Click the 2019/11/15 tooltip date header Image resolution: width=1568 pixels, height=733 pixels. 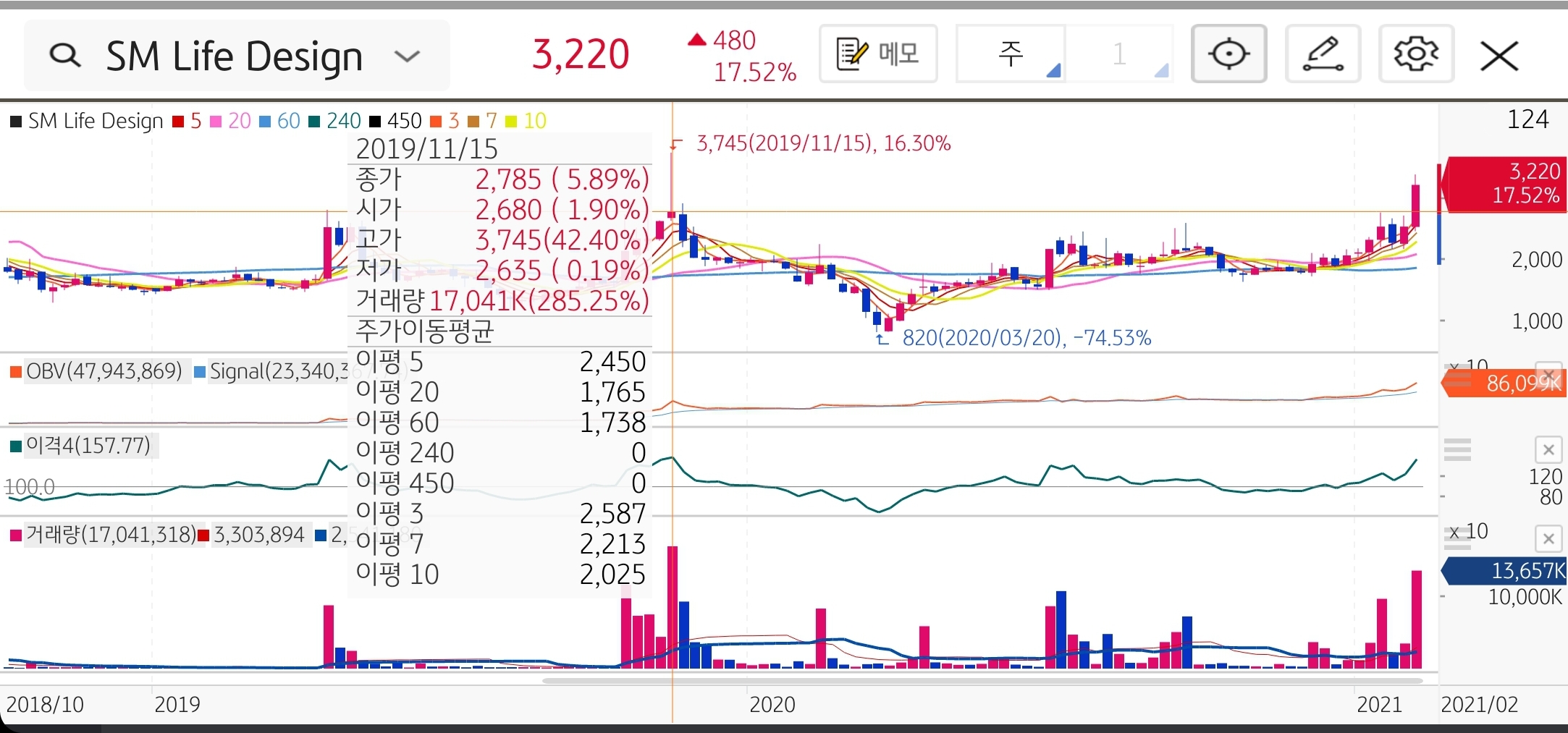427,149
